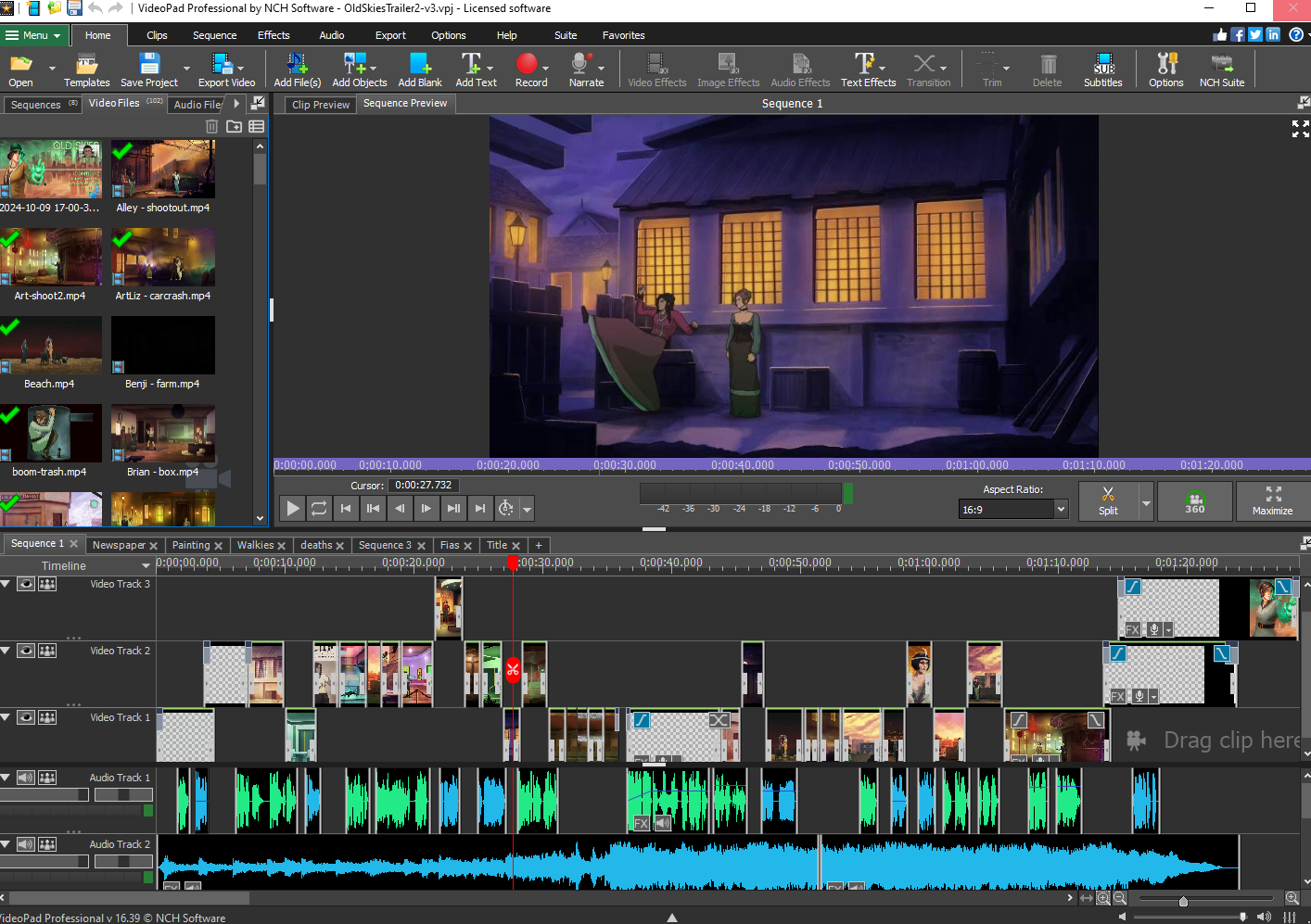
Task: Switch to the Clip Preview tab
Action: pos(321,105)
